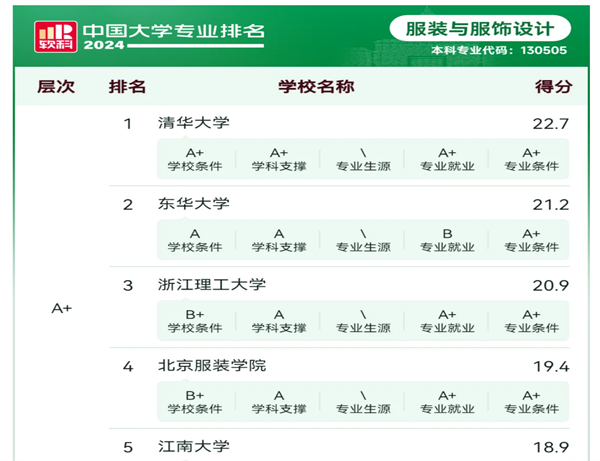Click the 中国大学专业排名 title
The width and height of the screenshot is (600, 461).
click(174, 31)
